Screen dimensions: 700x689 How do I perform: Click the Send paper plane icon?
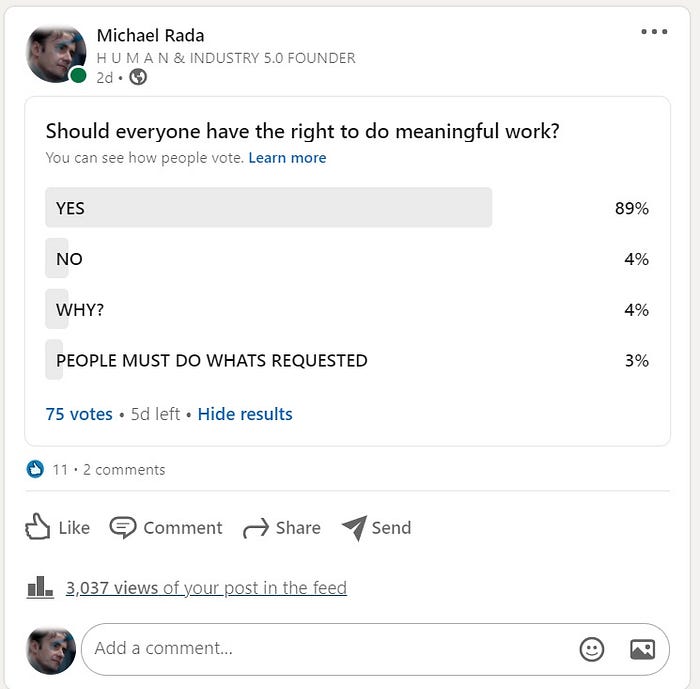(354, 528)
